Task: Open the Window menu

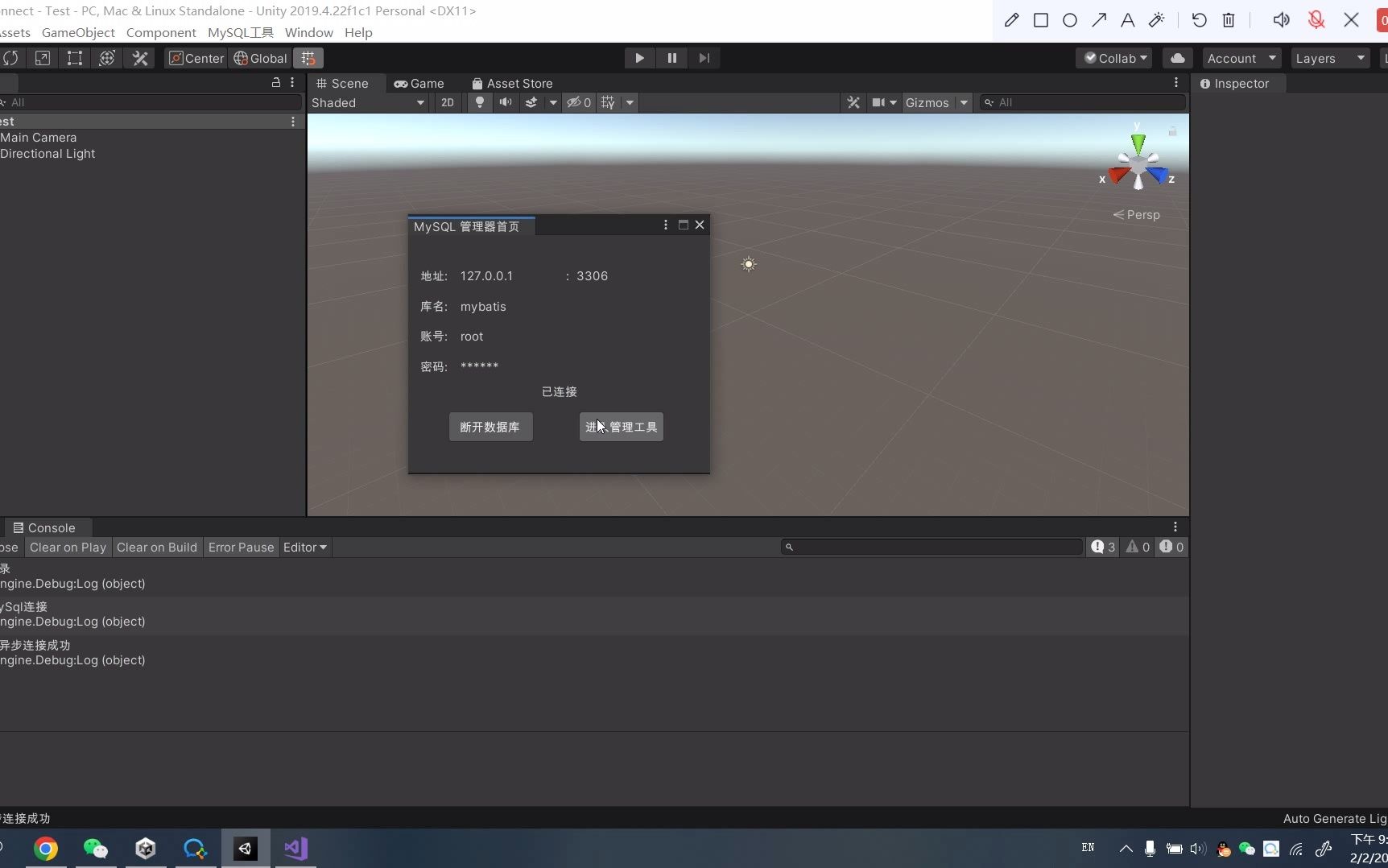Action: (309, 32)
